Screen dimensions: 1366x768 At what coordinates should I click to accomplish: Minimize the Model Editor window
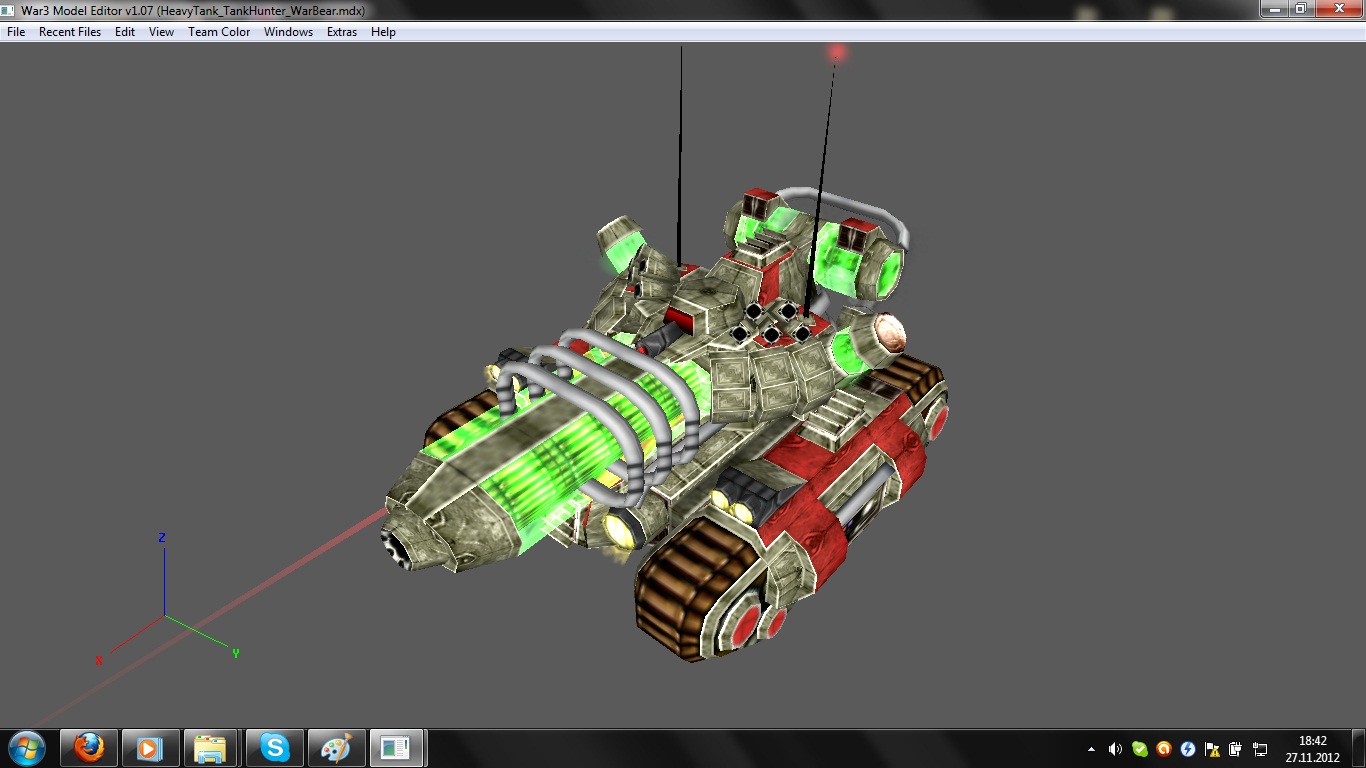[1273, 8]
